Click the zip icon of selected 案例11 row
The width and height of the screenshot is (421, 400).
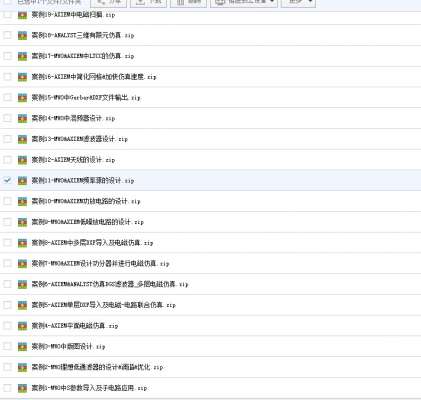pyautogui.click(x=22, y=181)
